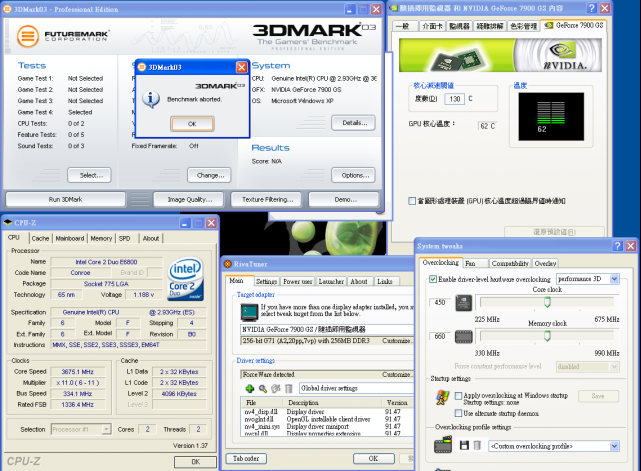Image resolution: width=641 pixels, height=471 pixels.
Task: Click the monitor icon under Target adapter
Action: pos(249,313)
